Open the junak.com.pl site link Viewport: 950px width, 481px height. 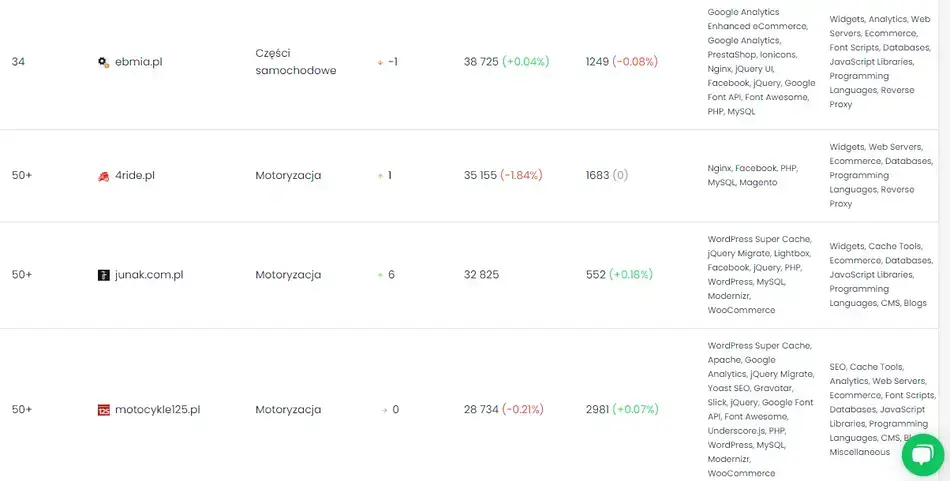click(x=149, y=275)
